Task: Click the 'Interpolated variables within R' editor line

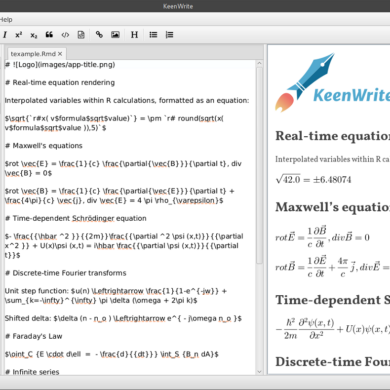Action: (x=127, y=100)
